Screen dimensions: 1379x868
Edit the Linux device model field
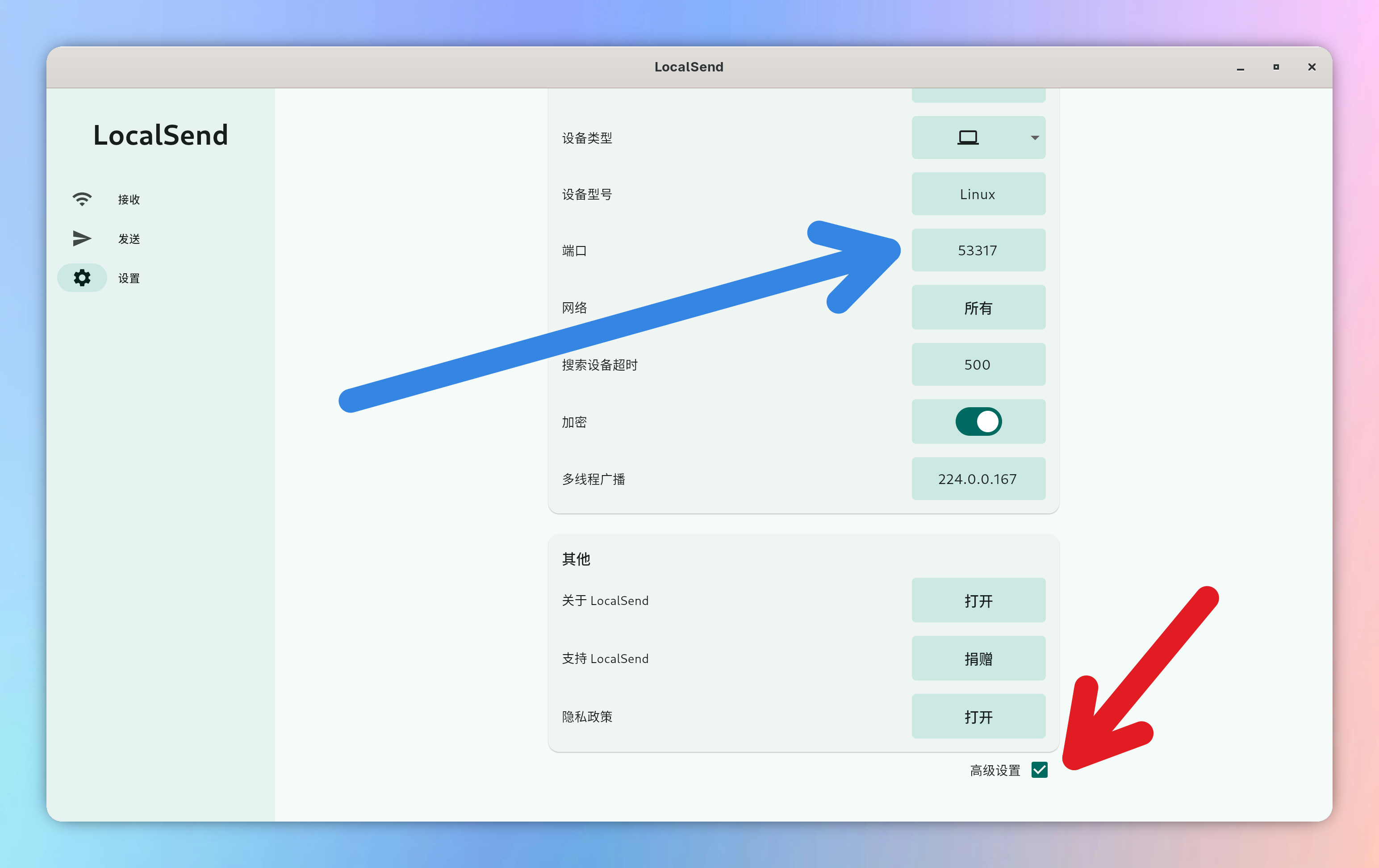click(x=978, y=194)
